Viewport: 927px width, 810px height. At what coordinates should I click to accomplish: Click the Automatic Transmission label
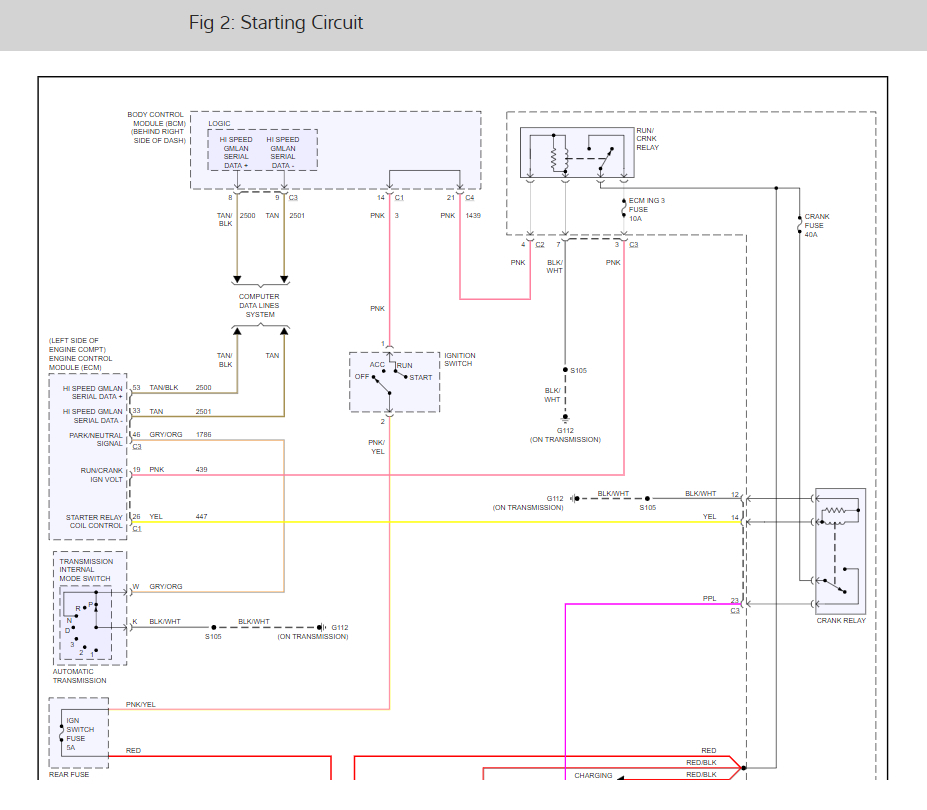coord(79,676)
